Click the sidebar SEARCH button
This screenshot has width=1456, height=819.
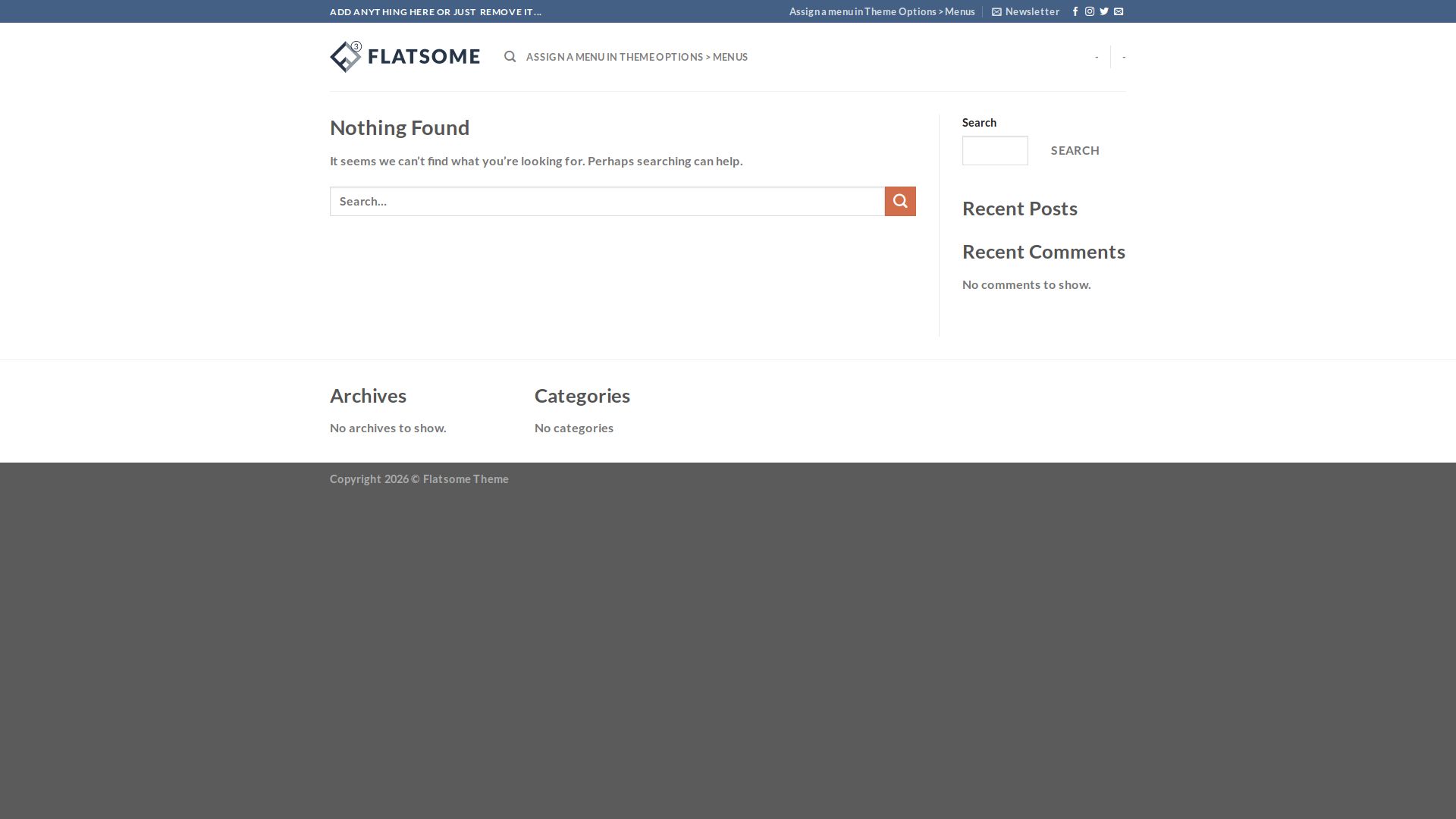pyautogui.click(x=1075, y=150)
